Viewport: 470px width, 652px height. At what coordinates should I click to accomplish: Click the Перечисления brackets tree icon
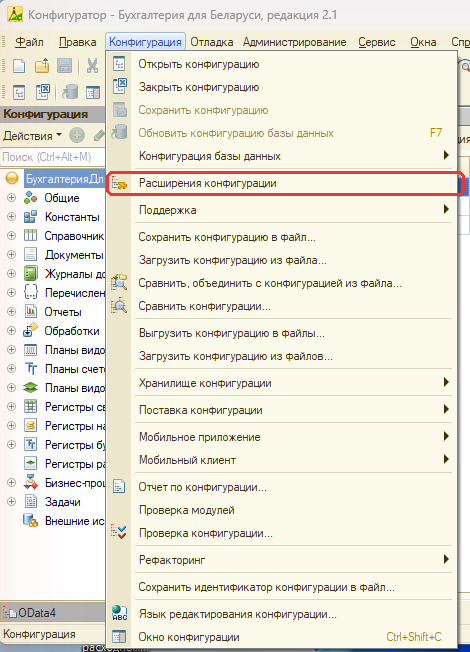click(x=30, y=292)
